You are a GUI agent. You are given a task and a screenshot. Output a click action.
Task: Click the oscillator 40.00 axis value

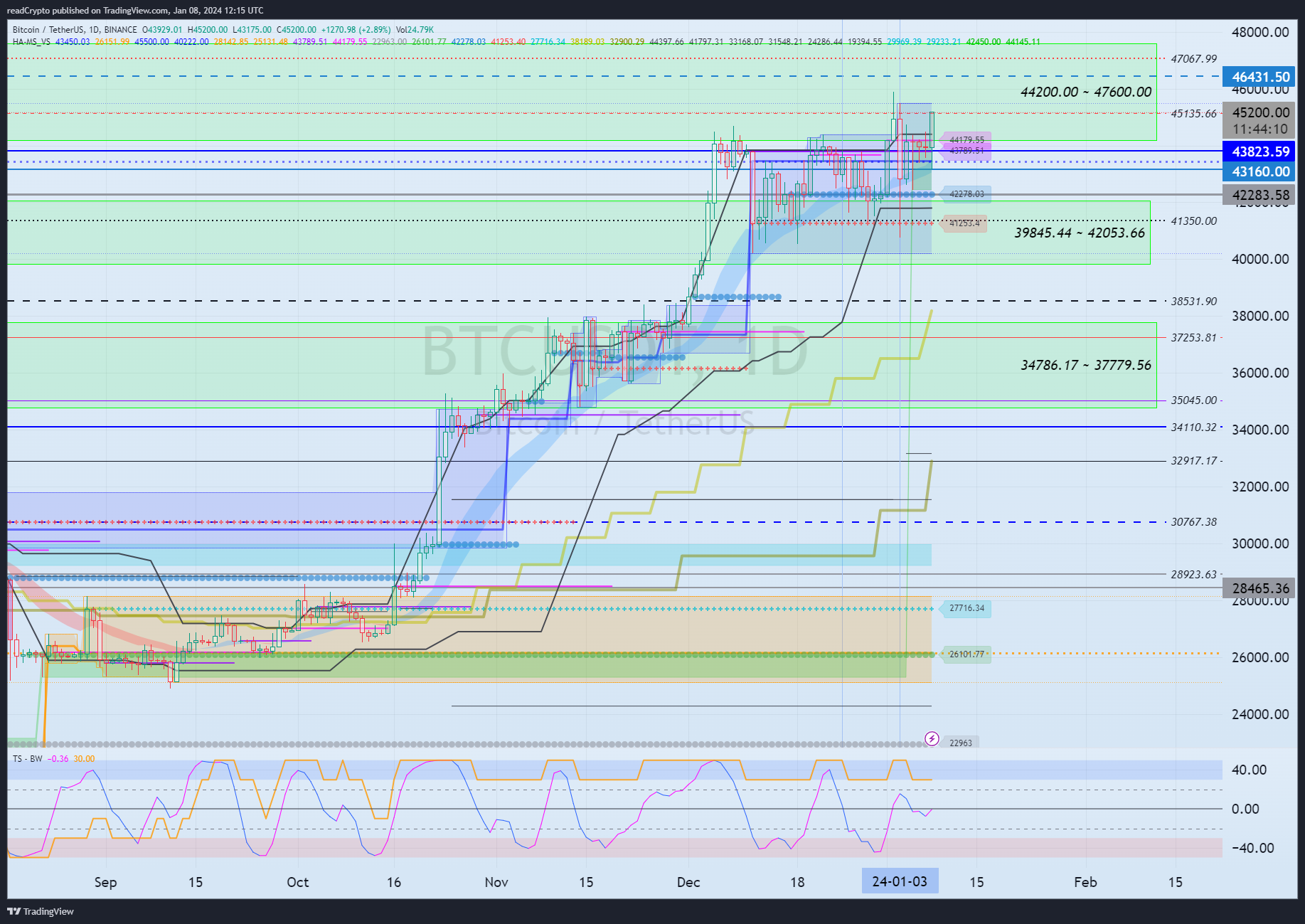[1249, 770]
